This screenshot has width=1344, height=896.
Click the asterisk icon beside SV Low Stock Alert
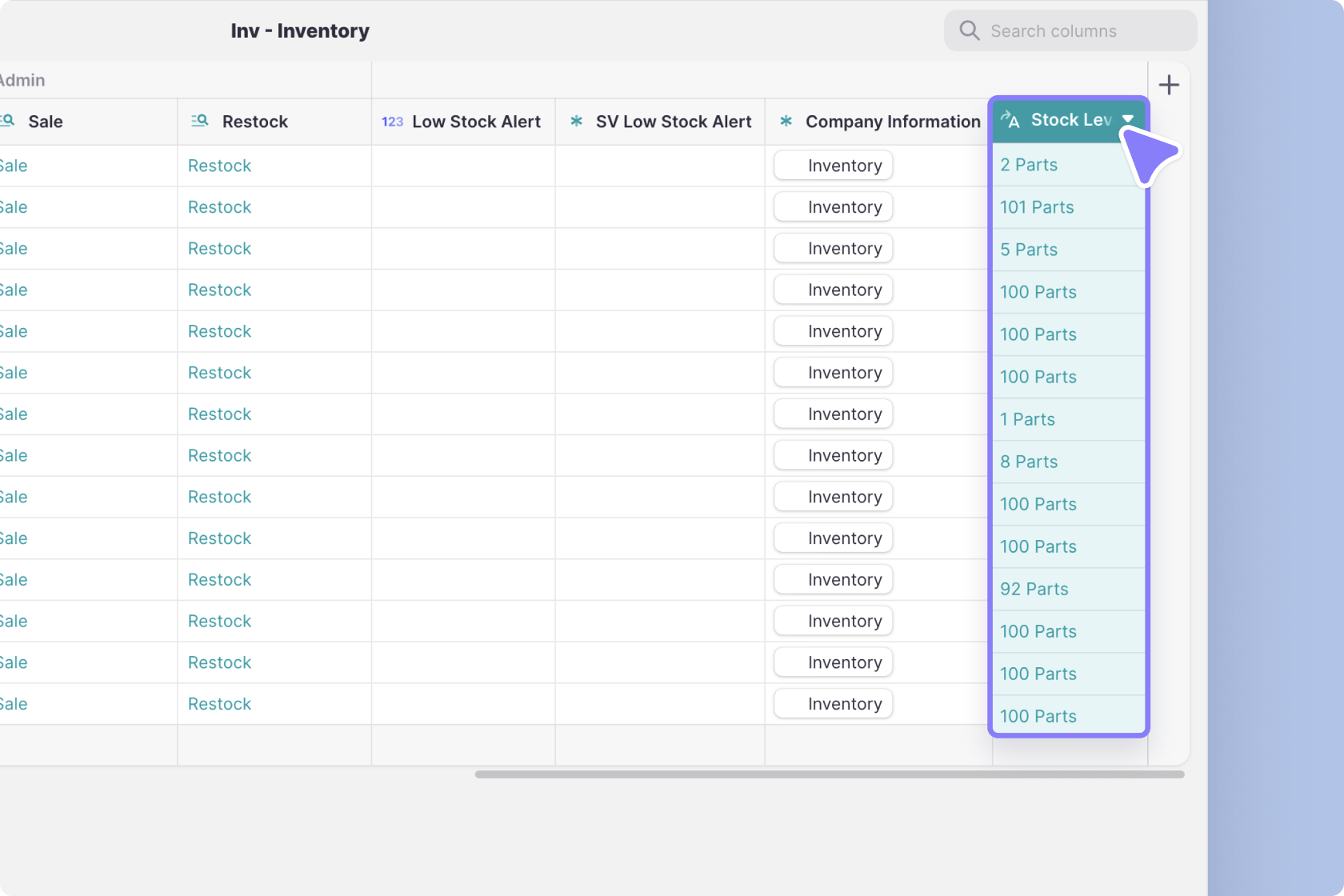coord(576,122)
